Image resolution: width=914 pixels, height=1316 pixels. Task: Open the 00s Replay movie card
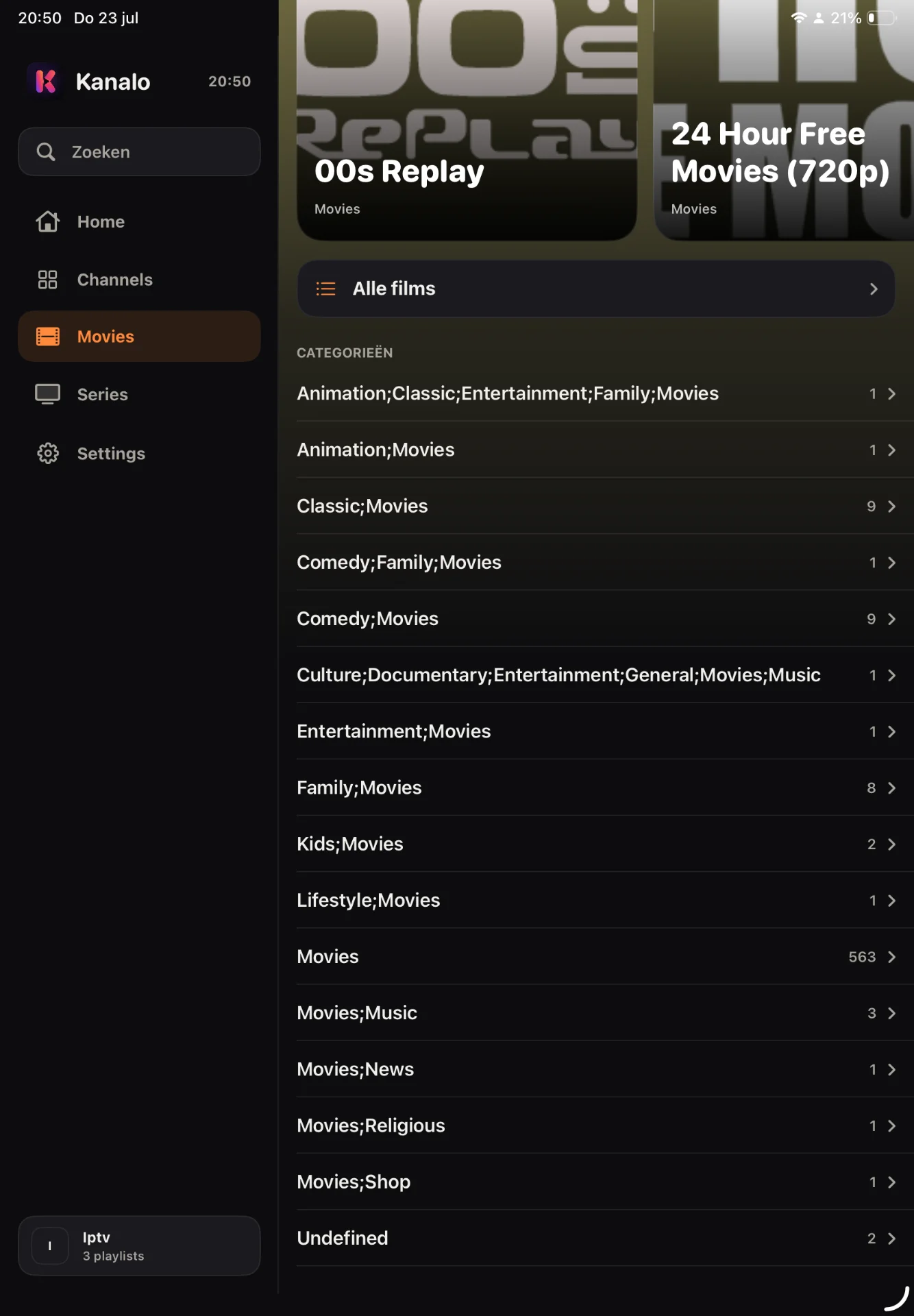coord(467,120)
